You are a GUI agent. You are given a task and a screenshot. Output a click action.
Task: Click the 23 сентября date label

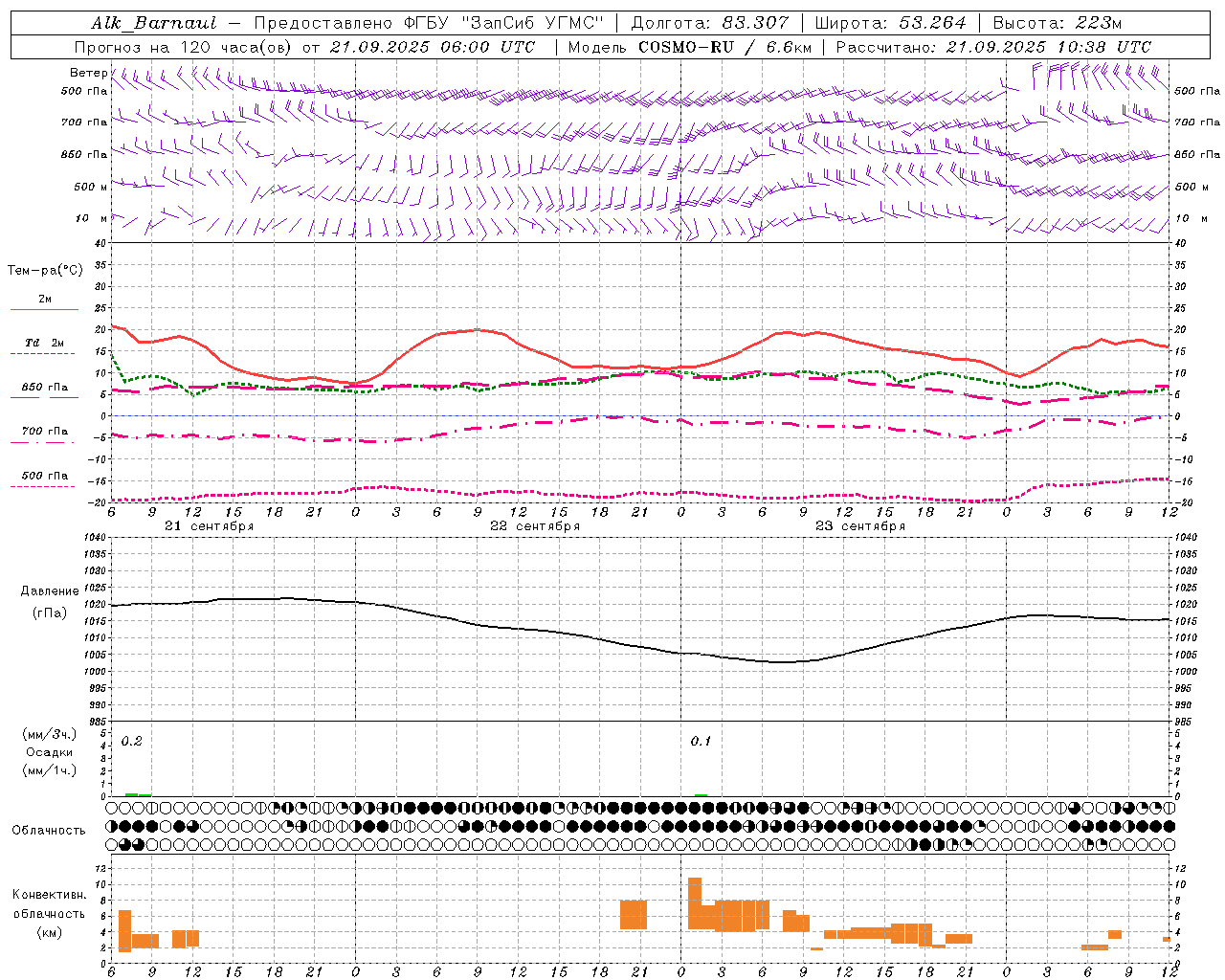[860, 526]
